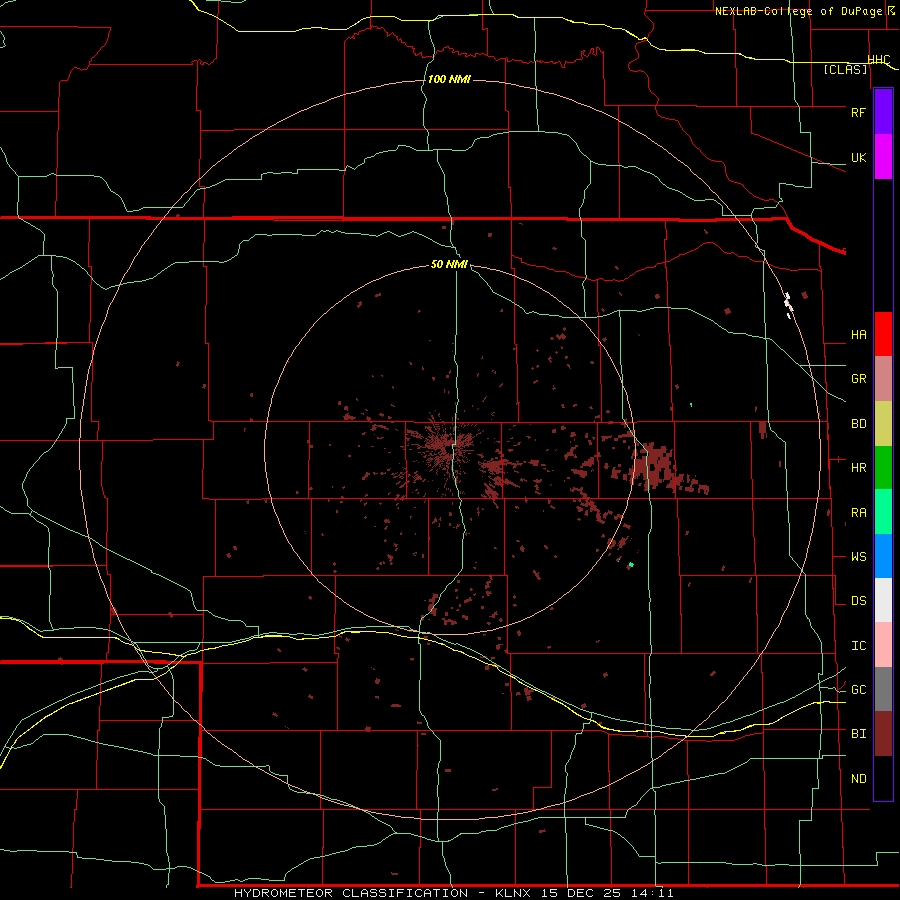Image resolution: width=900 pixels, height=900 pixels.
Task: Click the UK magenta legend swatch
Action: point(883,157)
